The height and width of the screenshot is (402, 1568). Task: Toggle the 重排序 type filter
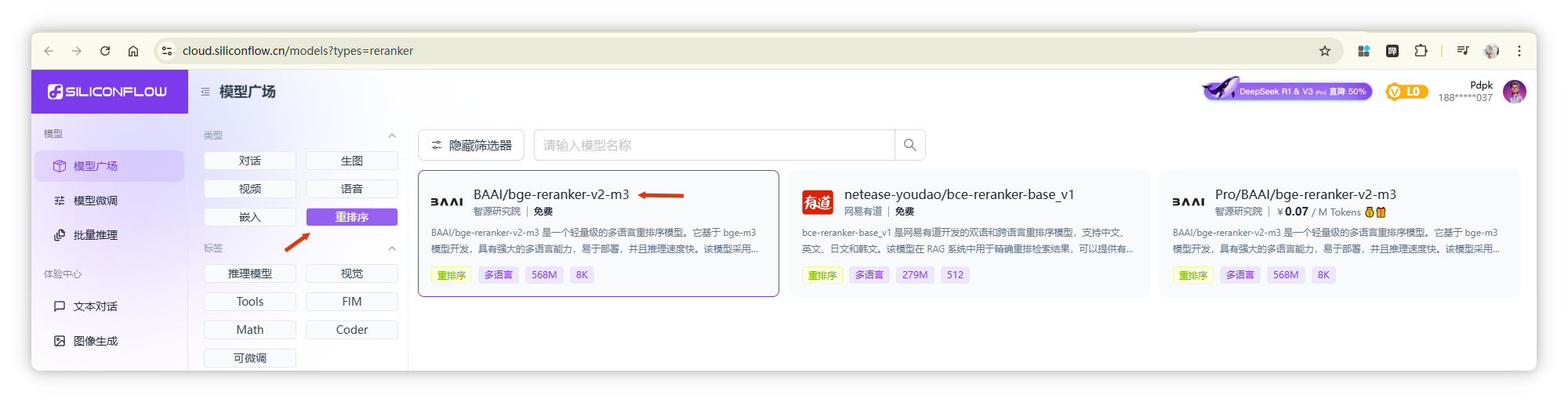351,217
